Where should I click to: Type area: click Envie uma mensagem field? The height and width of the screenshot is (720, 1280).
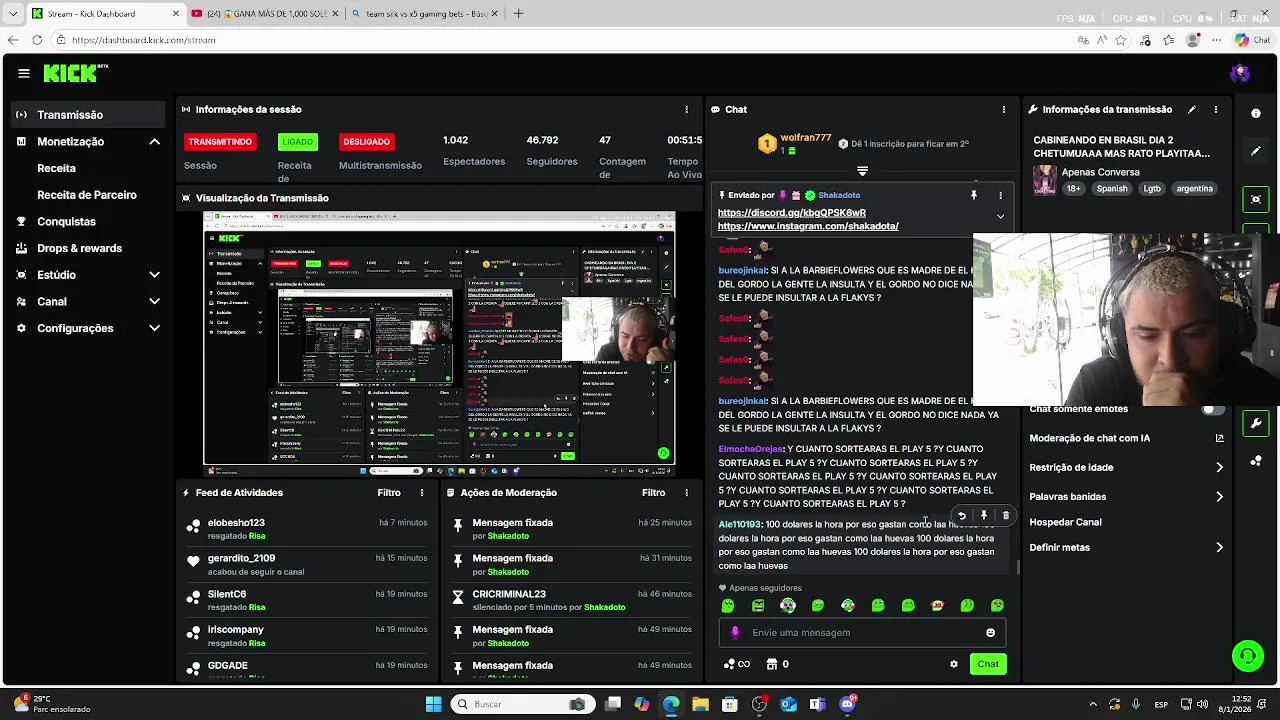pos(861,633)
